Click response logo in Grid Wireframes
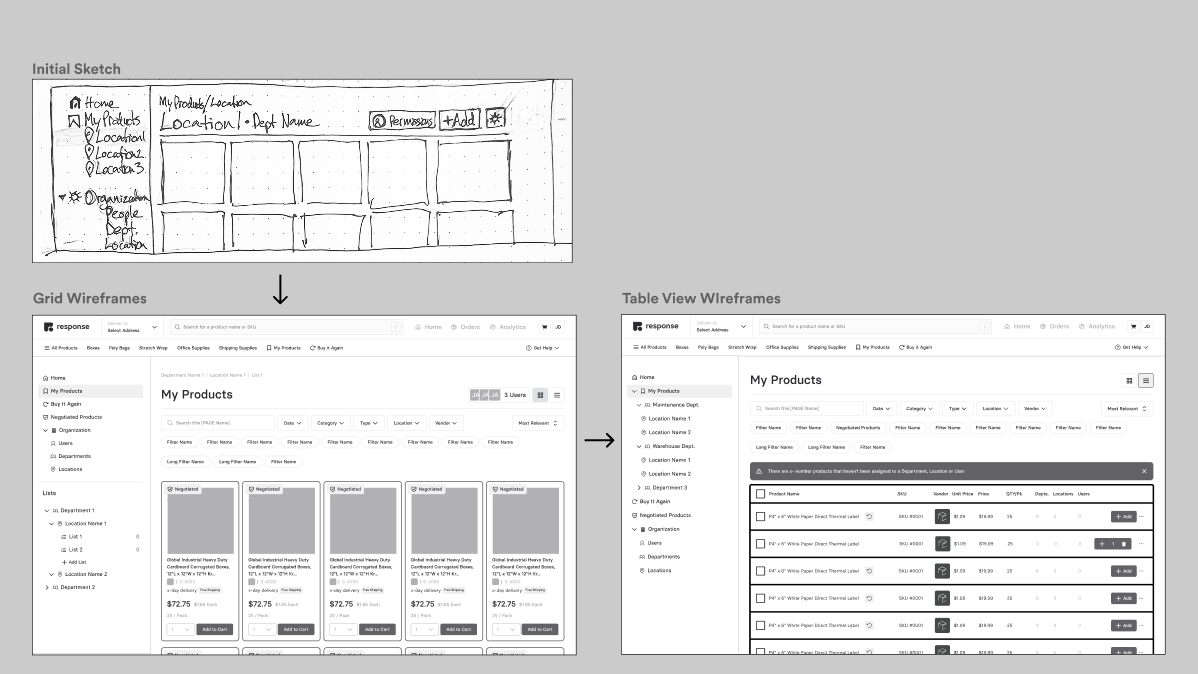 tap(66, 327)
